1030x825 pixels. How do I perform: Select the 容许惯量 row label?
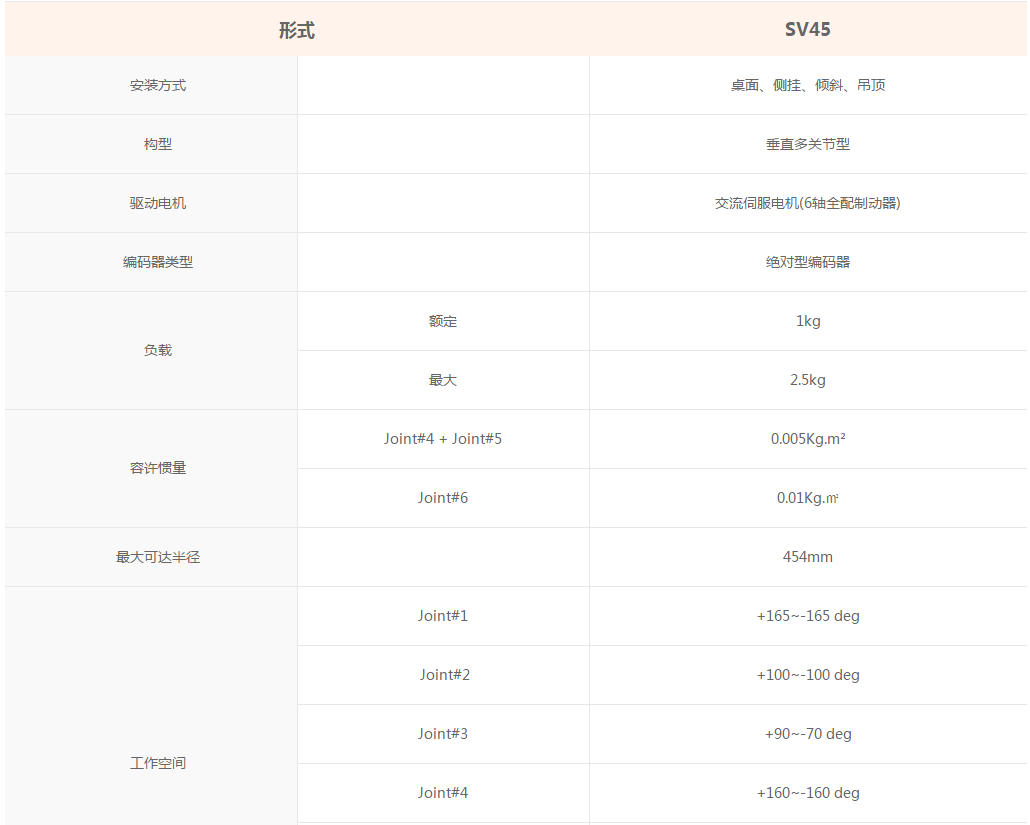coord(158,468)
